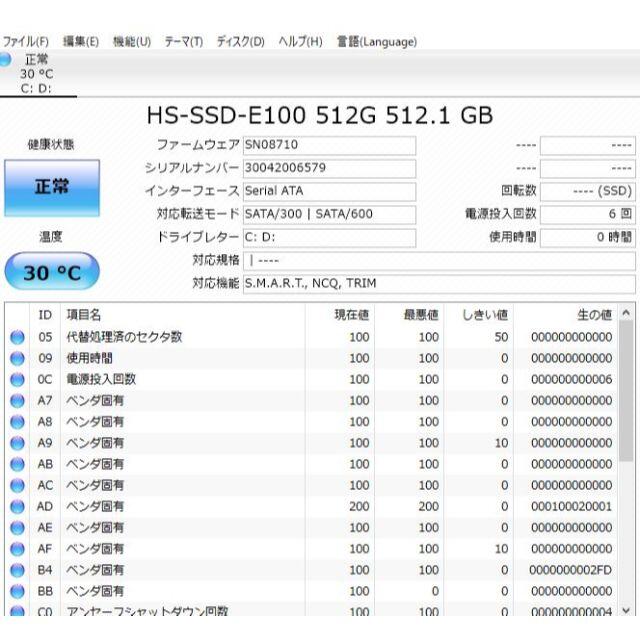Click the scroll down arrow of SMART list
Image resolution: width=640 pixels, height=640 pixels.
[x=626, y=611]
